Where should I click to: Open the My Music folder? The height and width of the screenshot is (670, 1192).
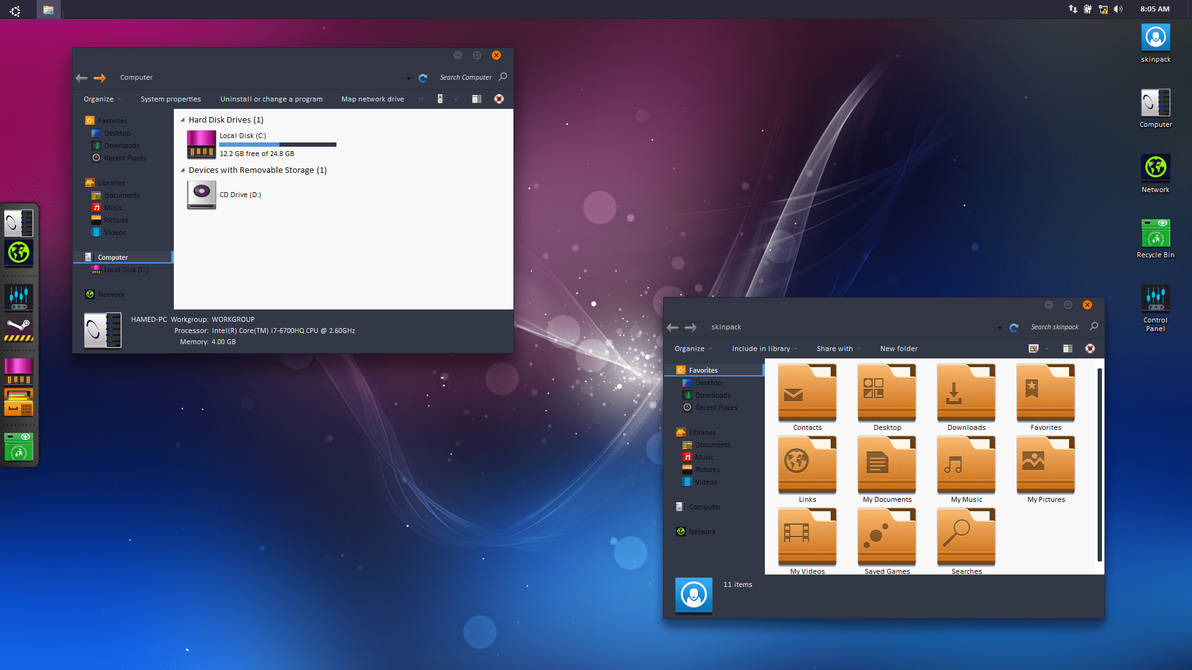965,465
